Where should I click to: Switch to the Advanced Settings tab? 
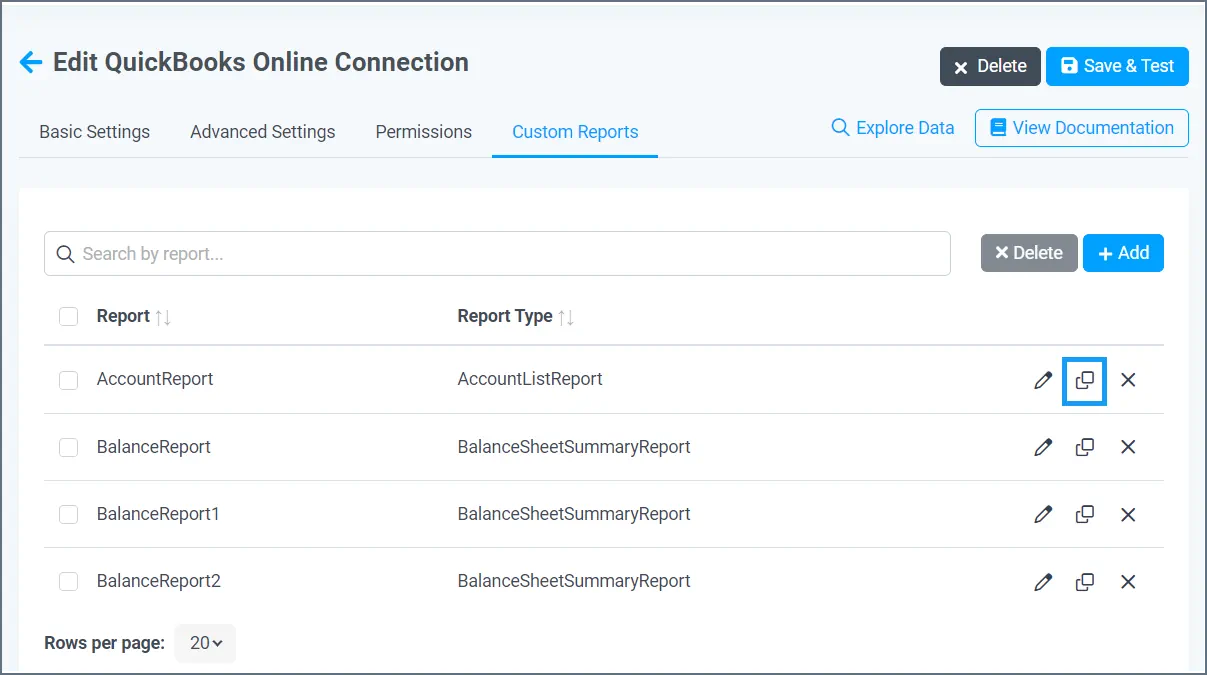coord(262,132)
